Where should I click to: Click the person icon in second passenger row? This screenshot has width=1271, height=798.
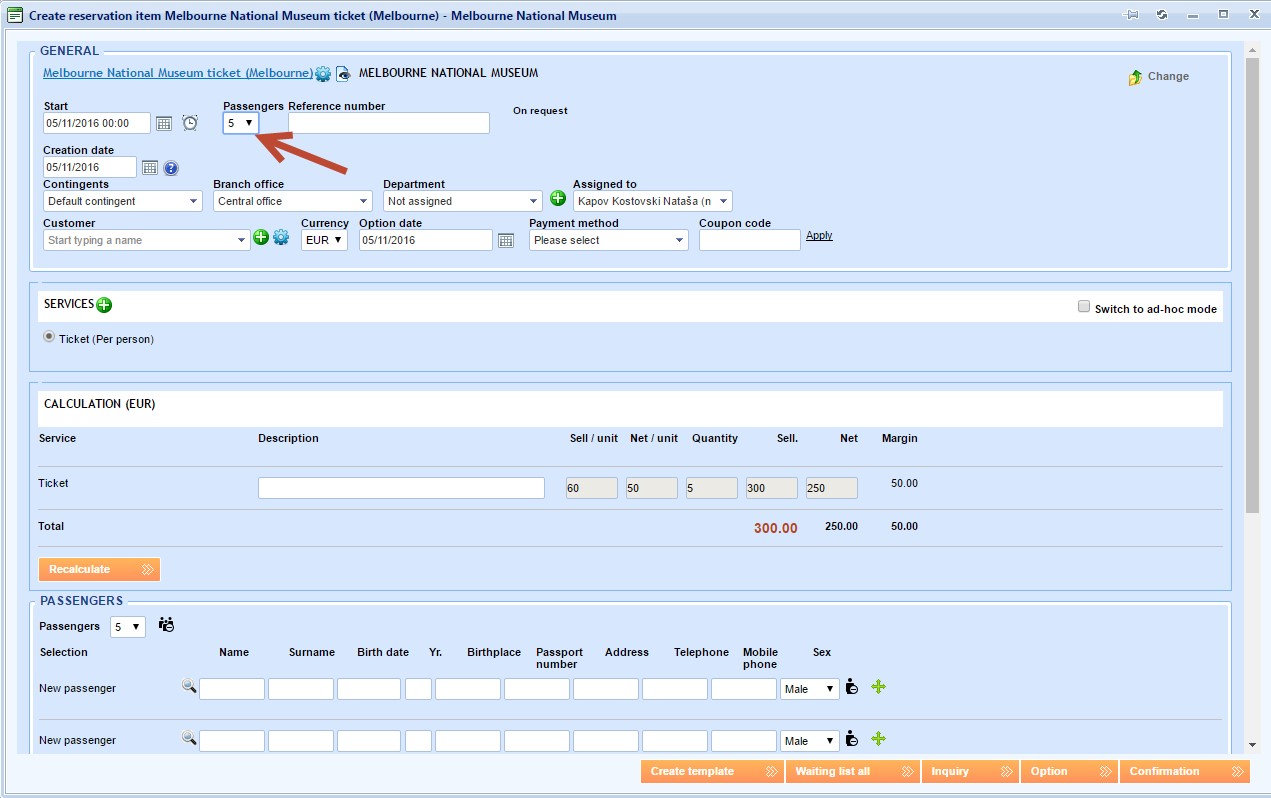(x=852, y=738)
